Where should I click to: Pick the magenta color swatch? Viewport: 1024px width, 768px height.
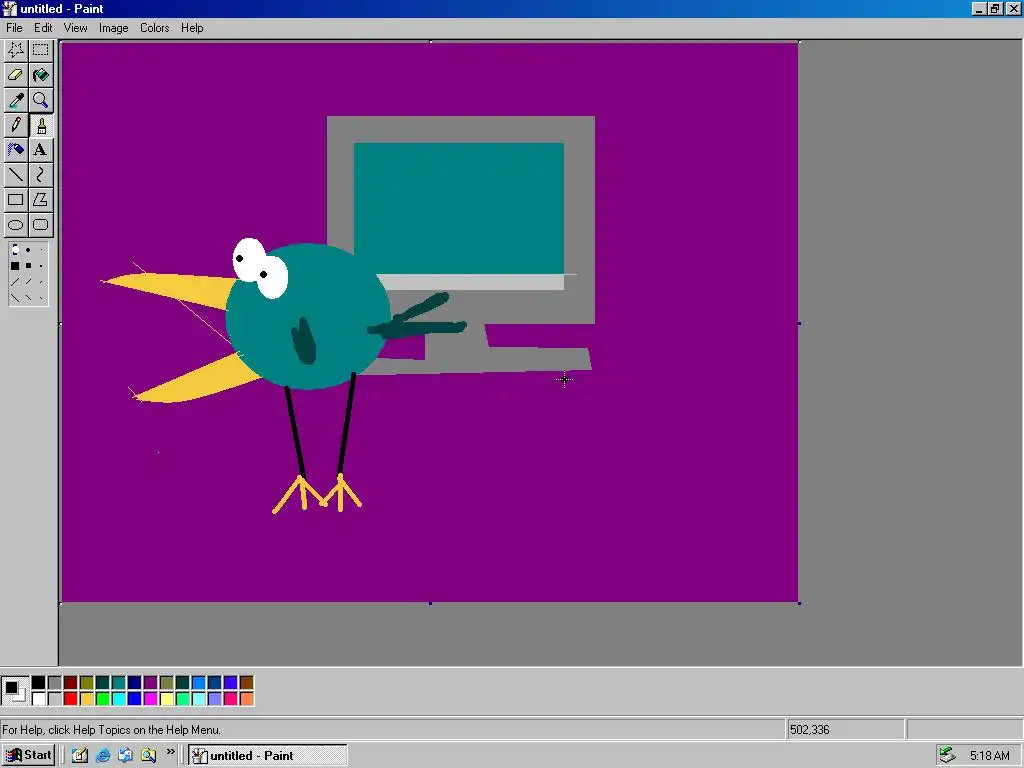point(150,699)
